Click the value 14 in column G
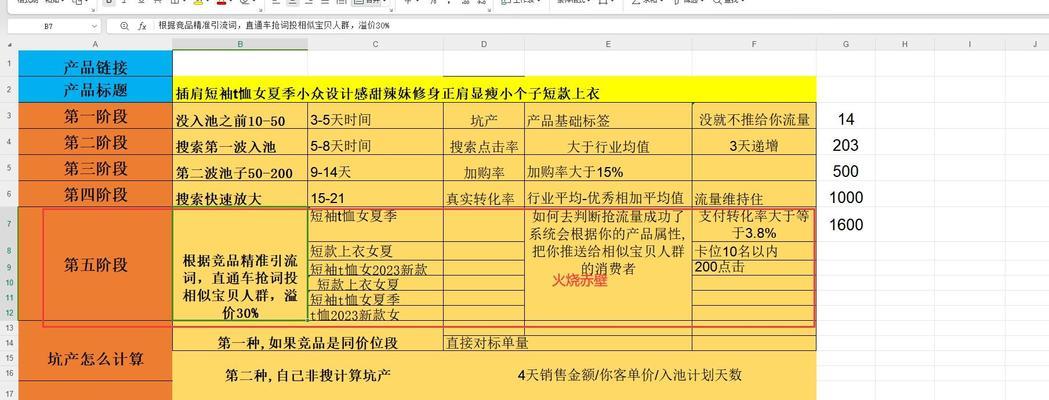1049x400 pixels. [x=846, y=120]
